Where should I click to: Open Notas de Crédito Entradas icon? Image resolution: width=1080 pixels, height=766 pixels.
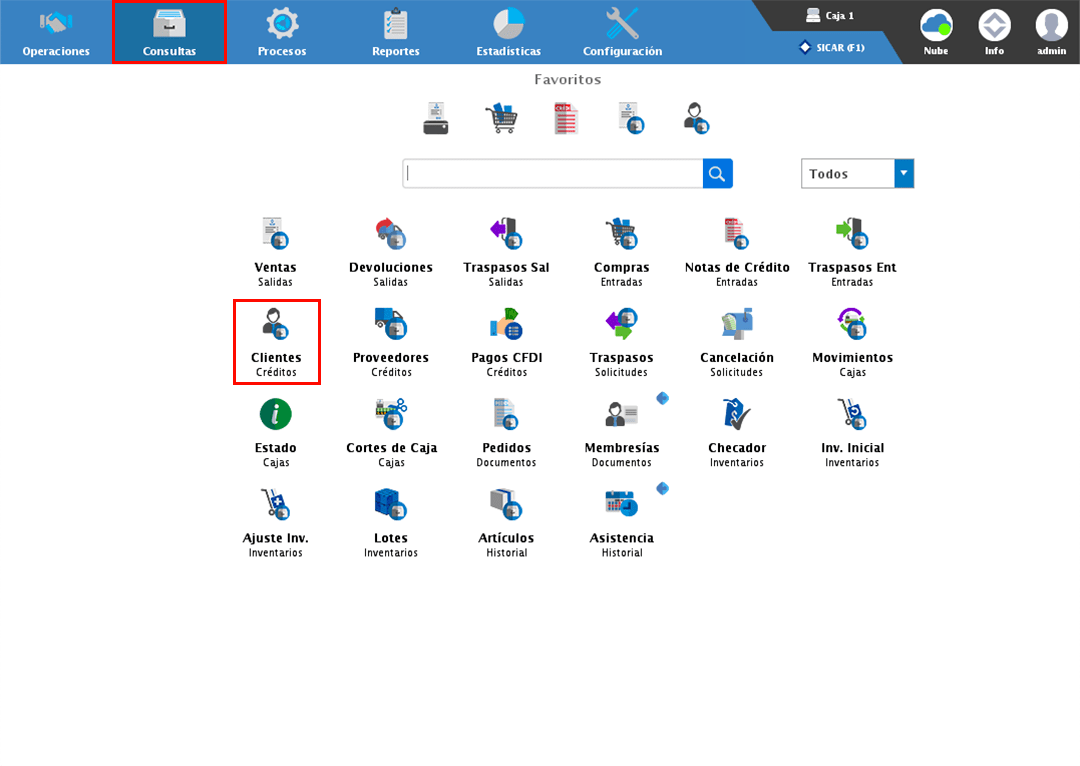coord(737,234)
